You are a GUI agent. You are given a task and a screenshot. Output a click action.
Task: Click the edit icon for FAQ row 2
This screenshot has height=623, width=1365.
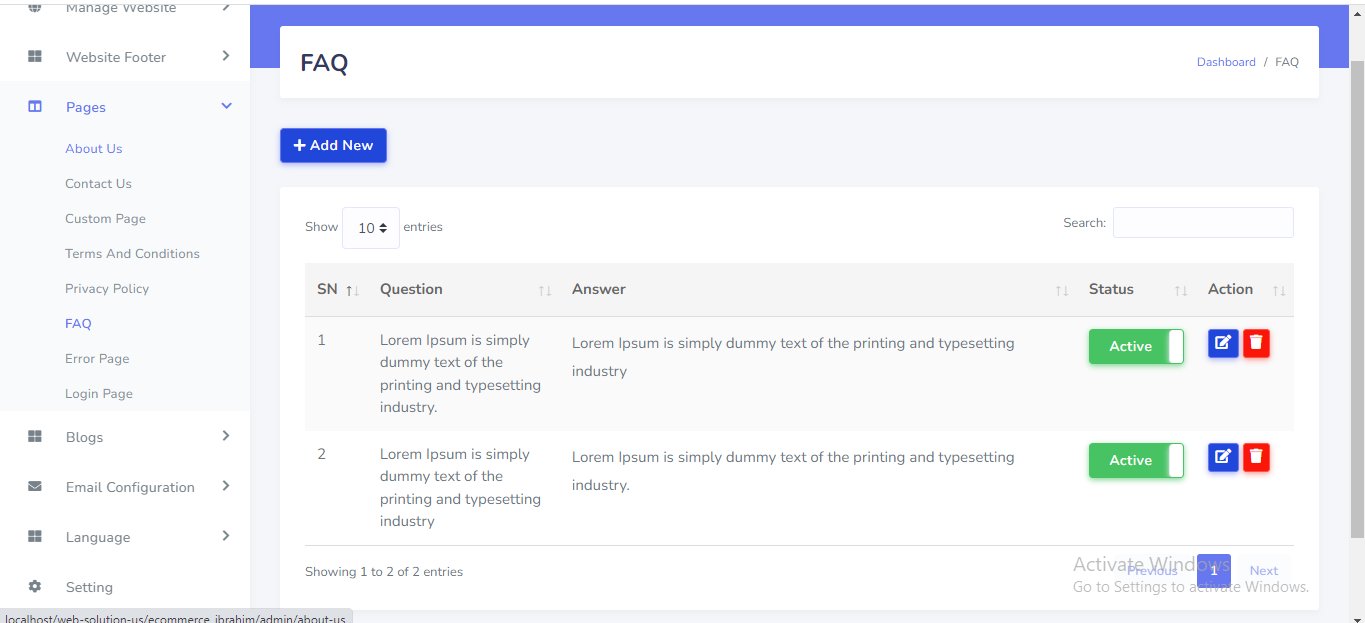(1222, 458)
